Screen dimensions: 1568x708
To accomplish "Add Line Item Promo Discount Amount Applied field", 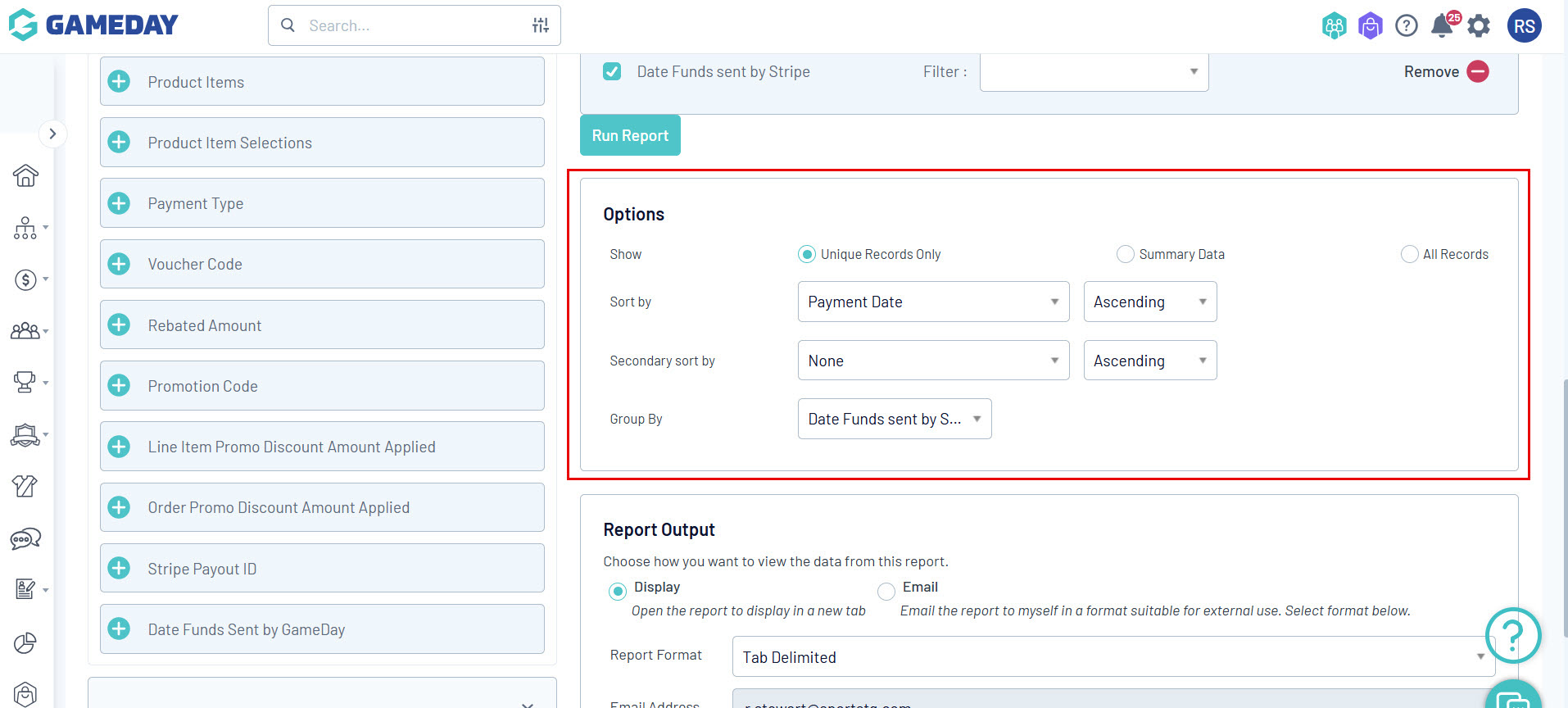I will pos(120,447).
